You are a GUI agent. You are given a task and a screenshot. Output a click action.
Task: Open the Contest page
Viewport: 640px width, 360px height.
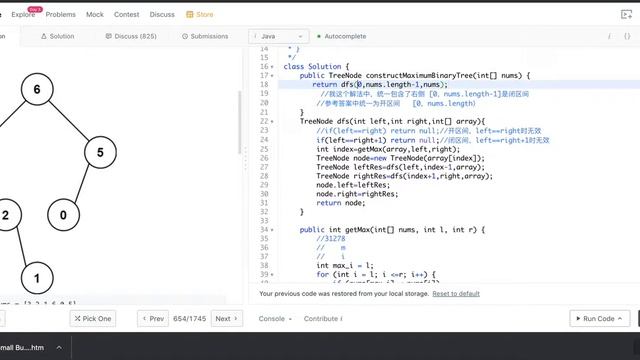[x=127, y=14]
